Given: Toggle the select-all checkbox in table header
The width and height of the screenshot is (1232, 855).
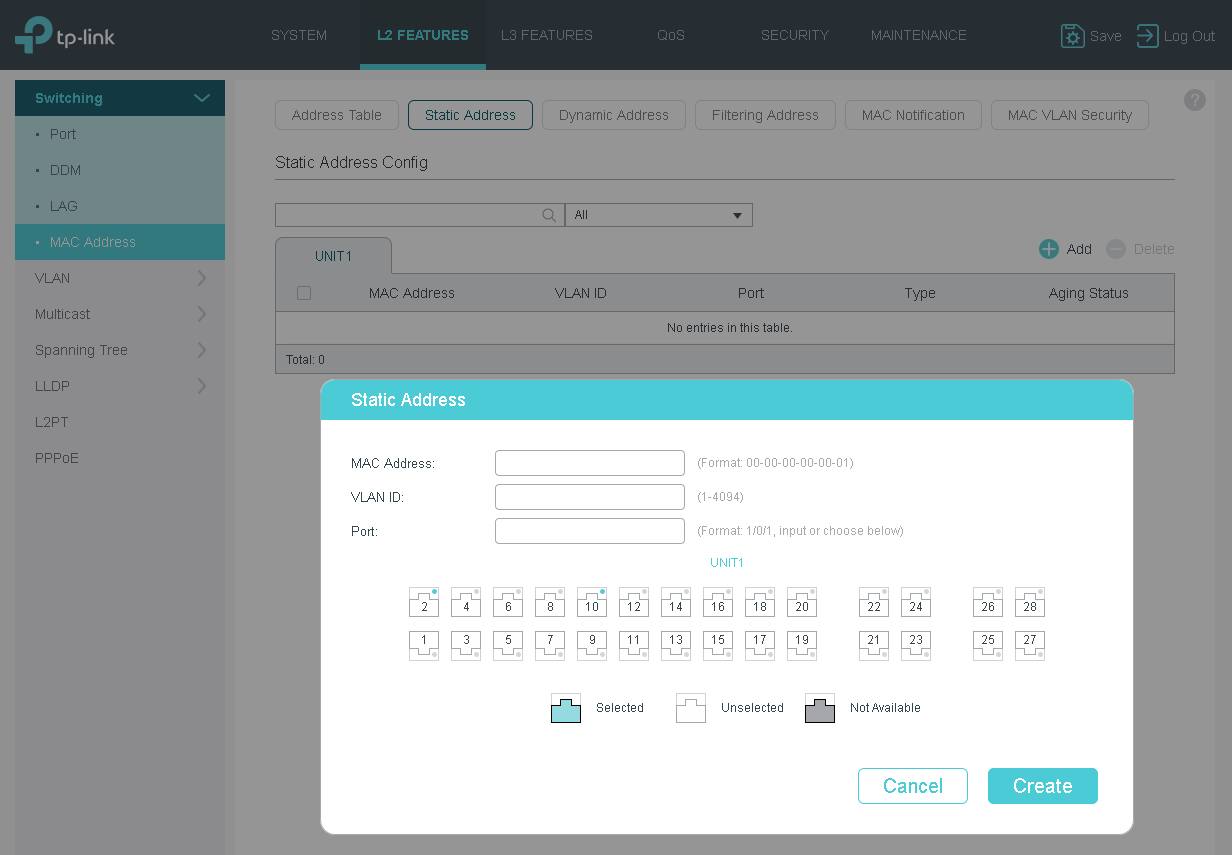Looking at the screenshot, I should pyautogui.click(x=304, y=293).
